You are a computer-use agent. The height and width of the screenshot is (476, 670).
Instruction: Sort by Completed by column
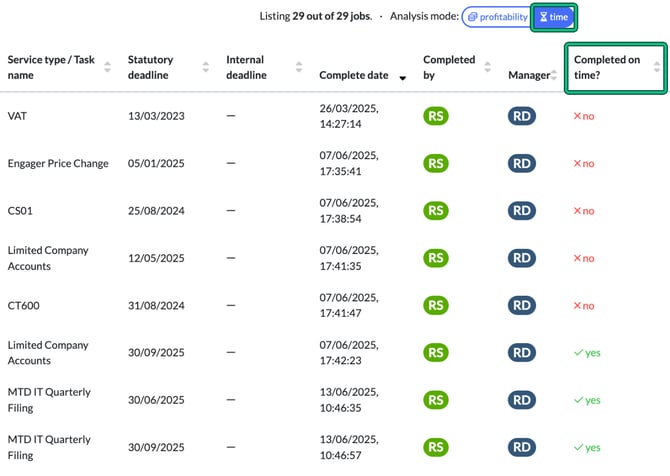(487, 67)
